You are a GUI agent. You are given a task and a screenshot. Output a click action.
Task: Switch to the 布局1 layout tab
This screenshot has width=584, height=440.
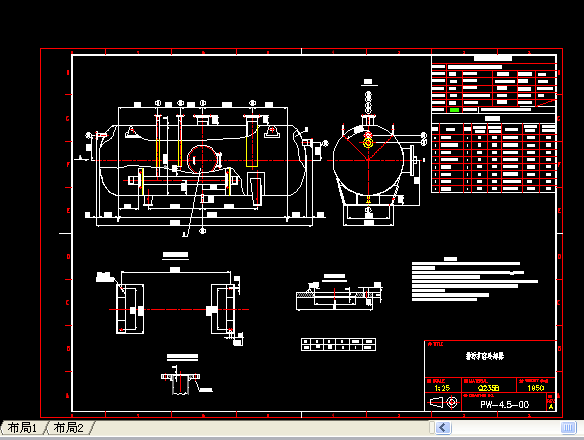pyautogui.click(x=24, y=428)
